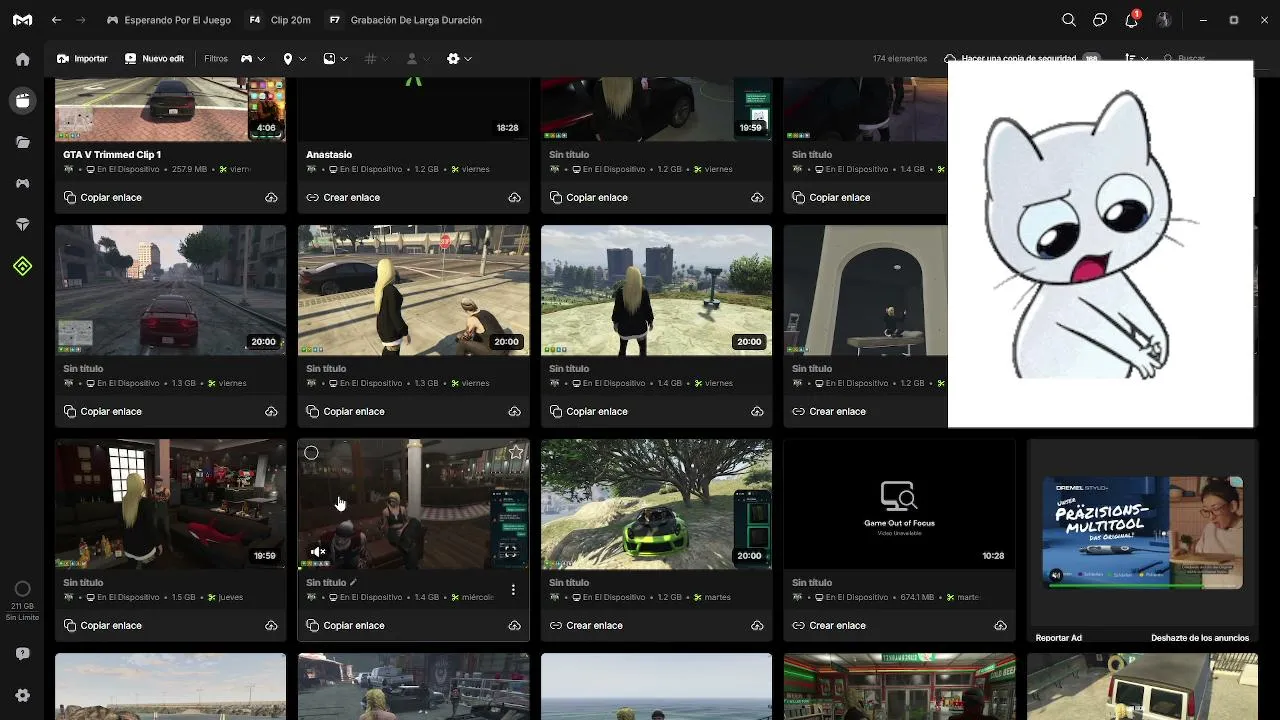The width and height of the screenshot is (1280, 720).
Task: Click the green diamond sidebar icon
Action: click(x=22, y=266)
